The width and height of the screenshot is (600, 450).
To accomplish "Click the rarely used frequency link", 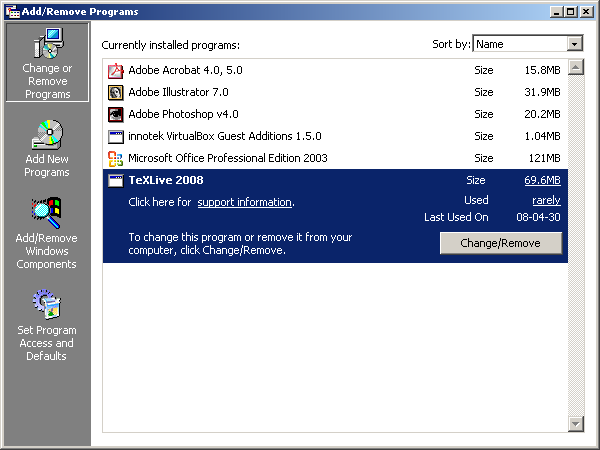I will (546, 200).
